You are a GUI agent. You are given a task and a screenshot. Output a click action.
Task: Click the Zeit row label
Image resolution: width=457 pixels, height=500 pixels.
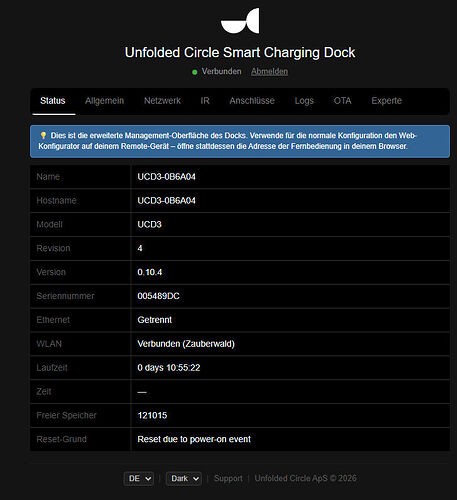pyautogui.click(x=44, y=391)
